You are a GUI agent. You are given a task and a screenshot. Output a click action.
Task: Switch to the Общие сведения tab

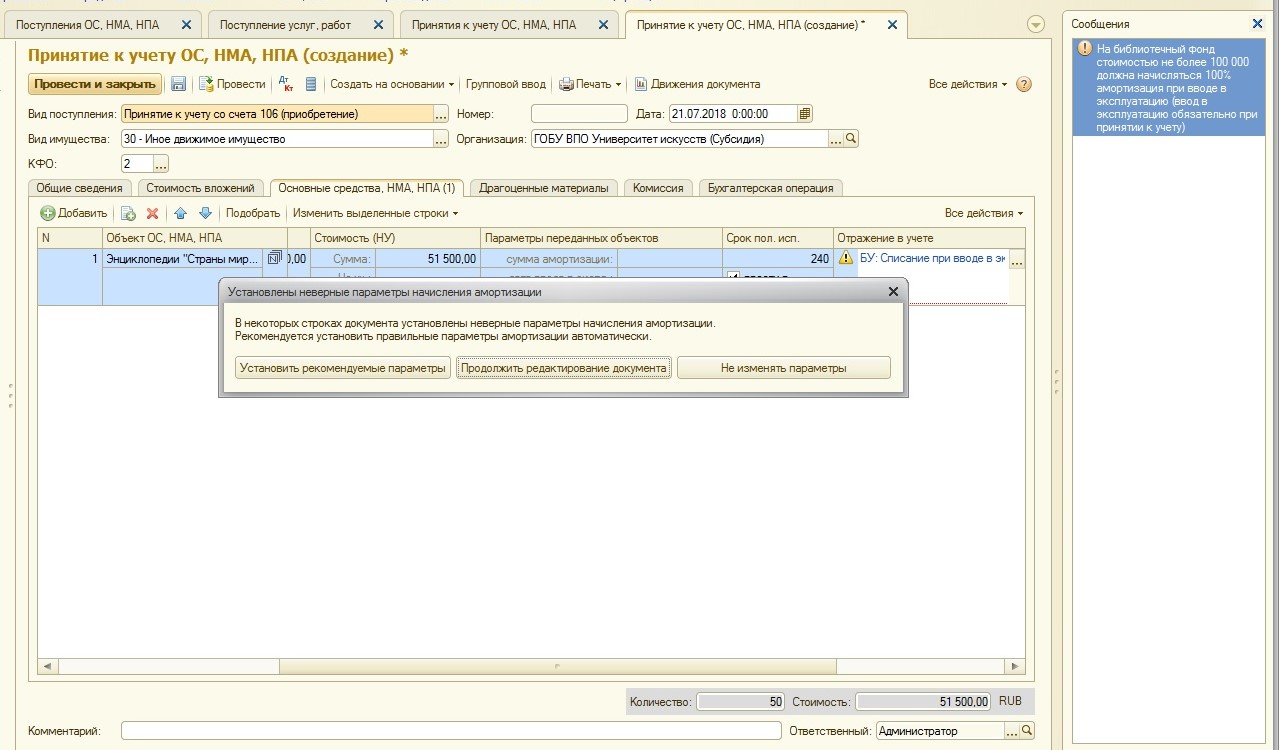(x=80, y=188)
